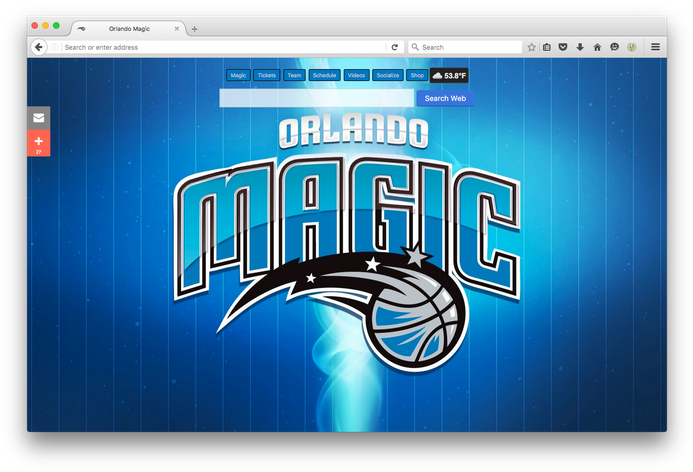693x472 pixels.
Task: Close window with the red button
Action: click(34, 26)
